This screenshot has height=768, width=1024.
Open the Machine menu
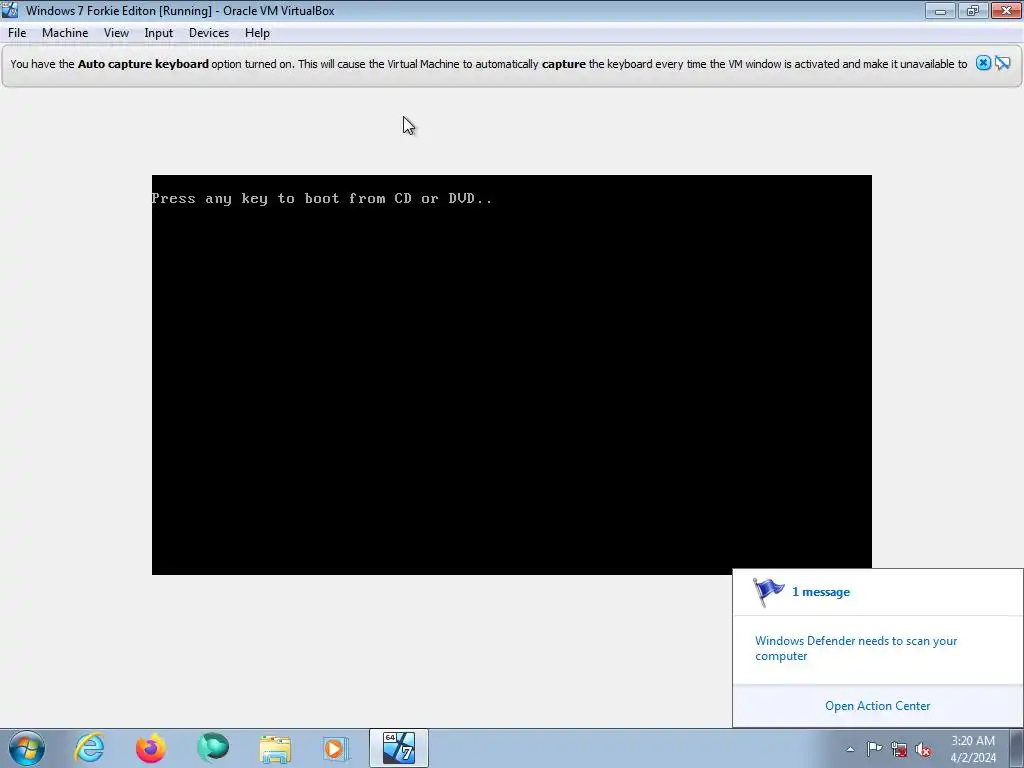[65, 33]
